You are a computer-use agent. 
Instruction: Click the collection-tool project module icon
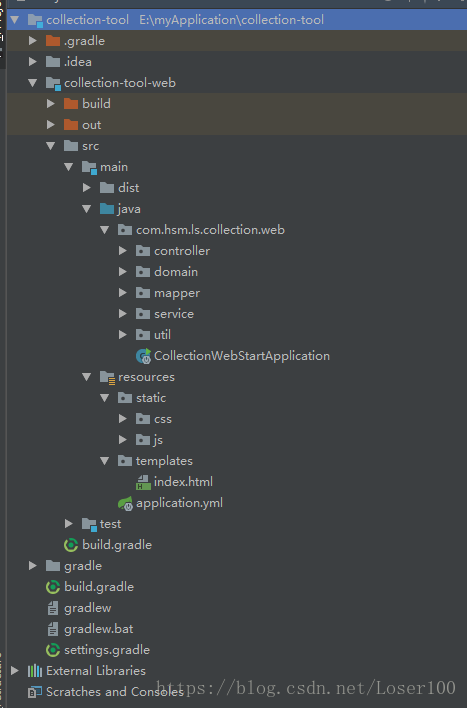35,20
